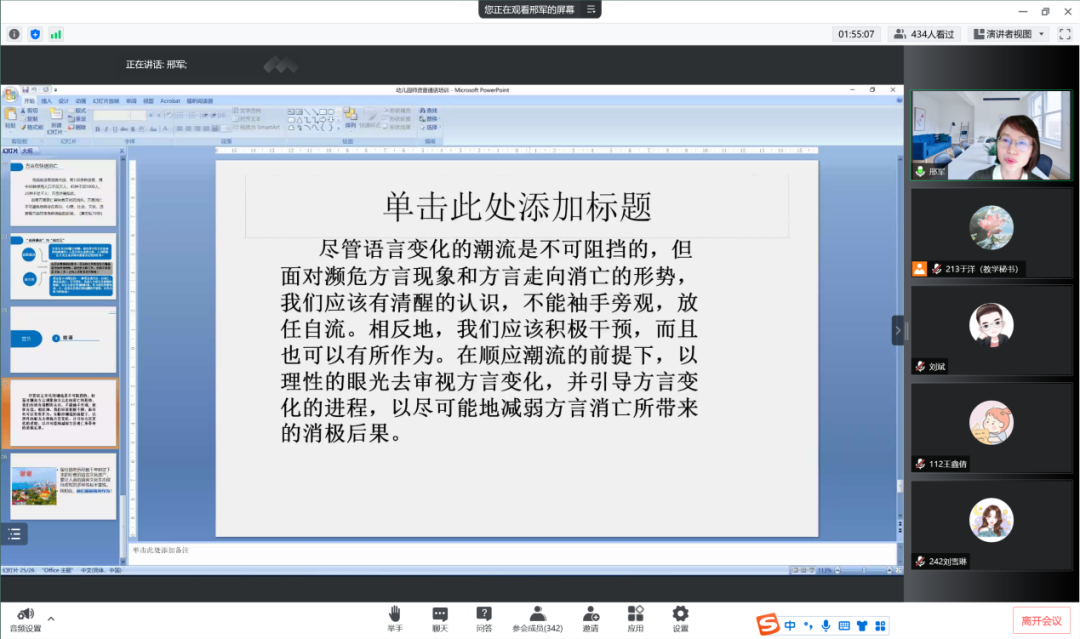This screenshot has height=639, width=1080.
Task: Collapse the participant video side panel
Action: click(897, 330)
